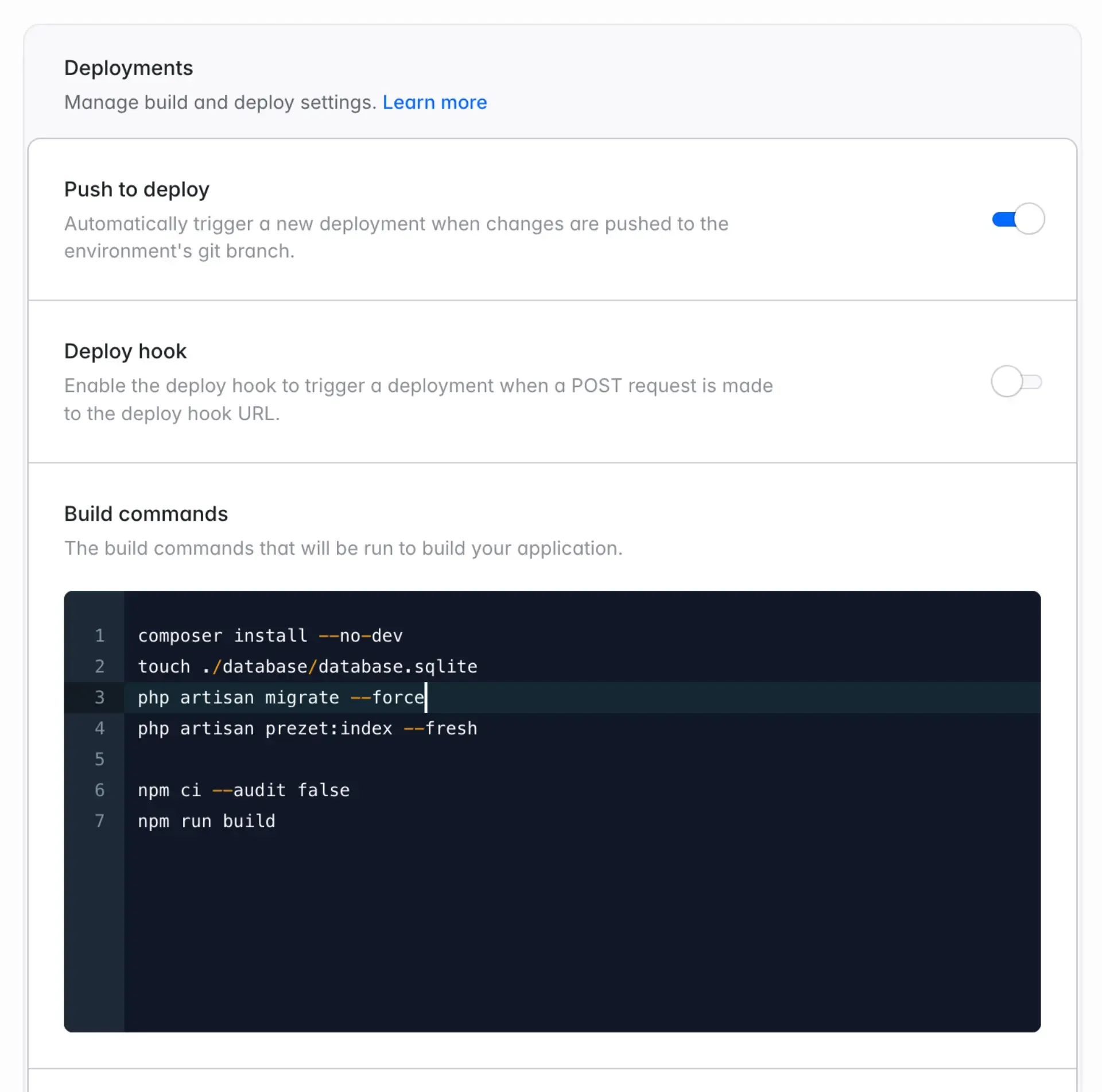
Task: Click line number 4 in the gutter
Action: (x=99, y=729)
